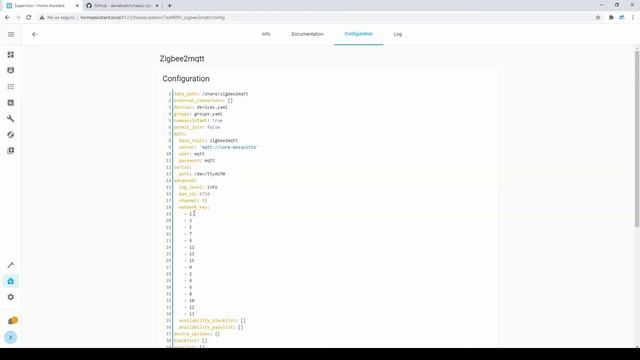Viewport: 640px width, 360px height.
Task: Go back with the page arrow
Action: pos(35,35)
